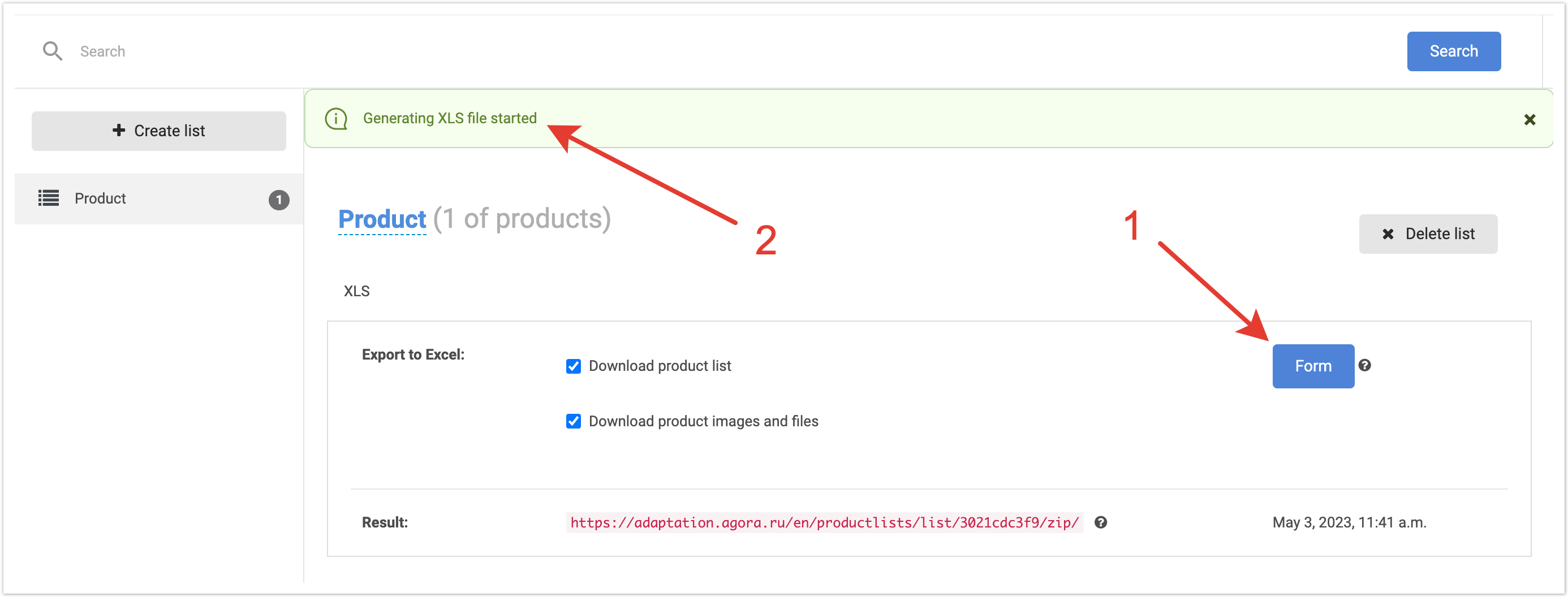This screenshot has height=597, width=1568.
Task: Switch to the XLS tab
Action: 357,291
